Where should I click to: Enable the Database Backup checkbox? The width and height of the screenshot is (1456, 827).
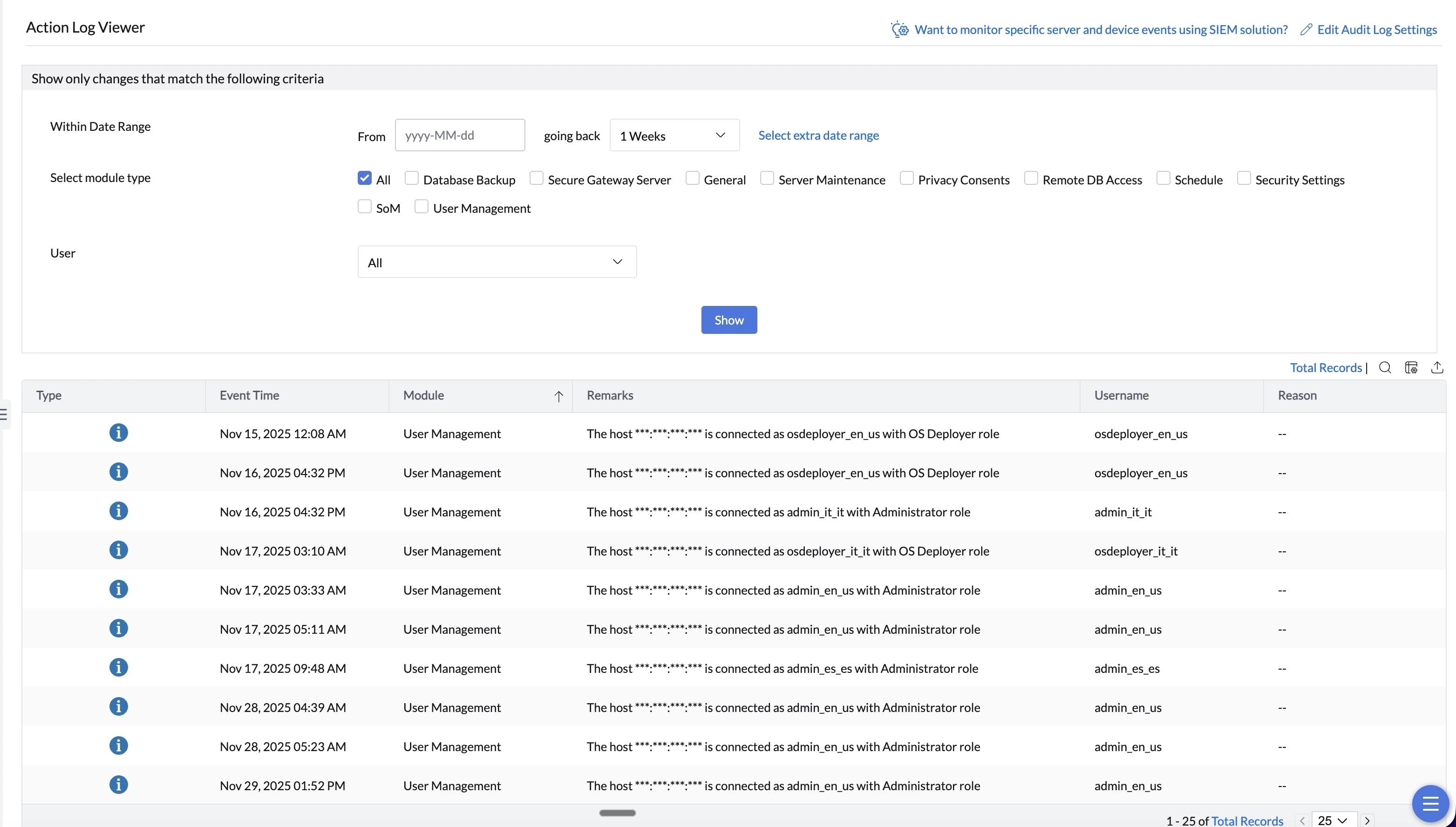(411, 178)
